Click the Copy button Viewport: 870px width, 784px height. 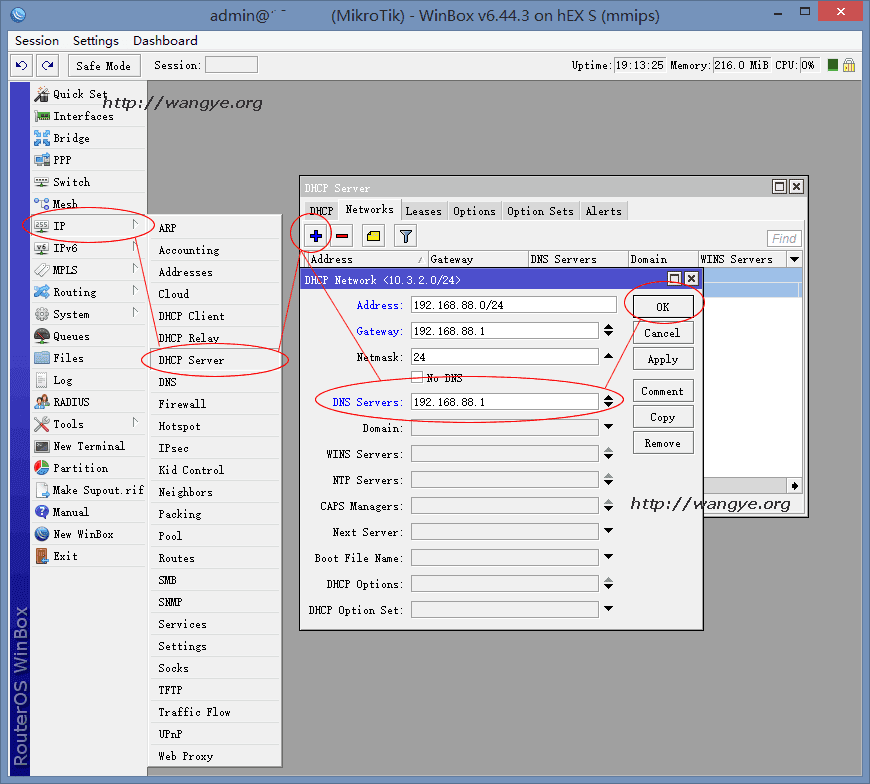click(x=663, y=417)
